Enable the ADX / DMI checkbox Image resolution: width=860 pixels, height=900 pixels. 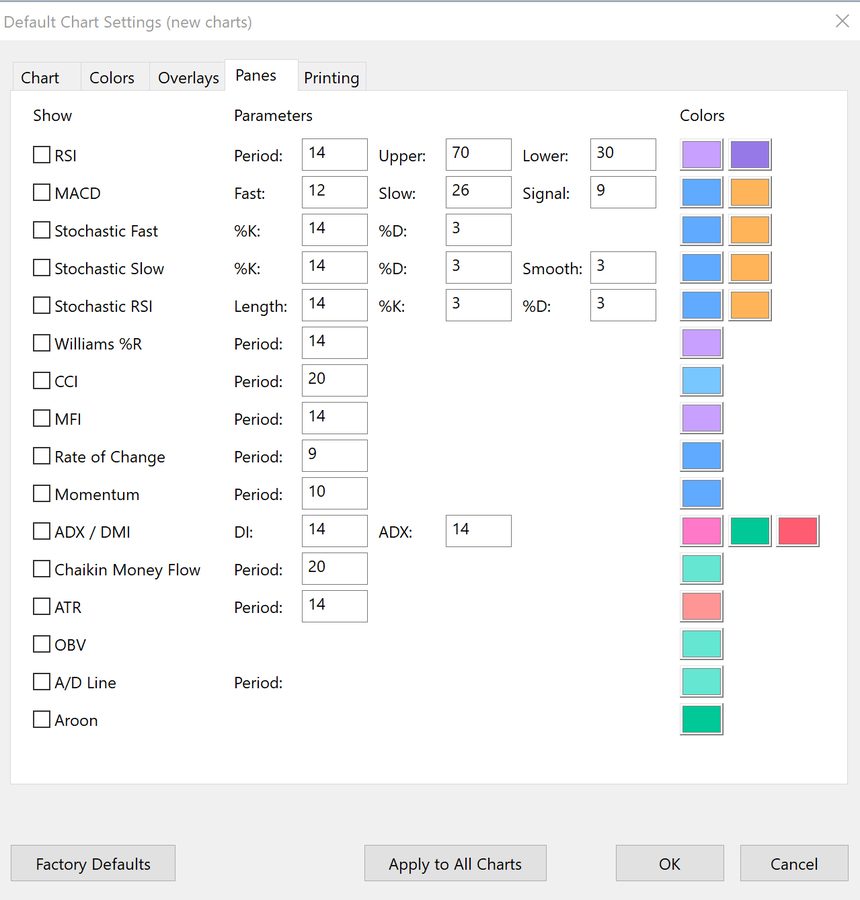[x=41, y=531]
